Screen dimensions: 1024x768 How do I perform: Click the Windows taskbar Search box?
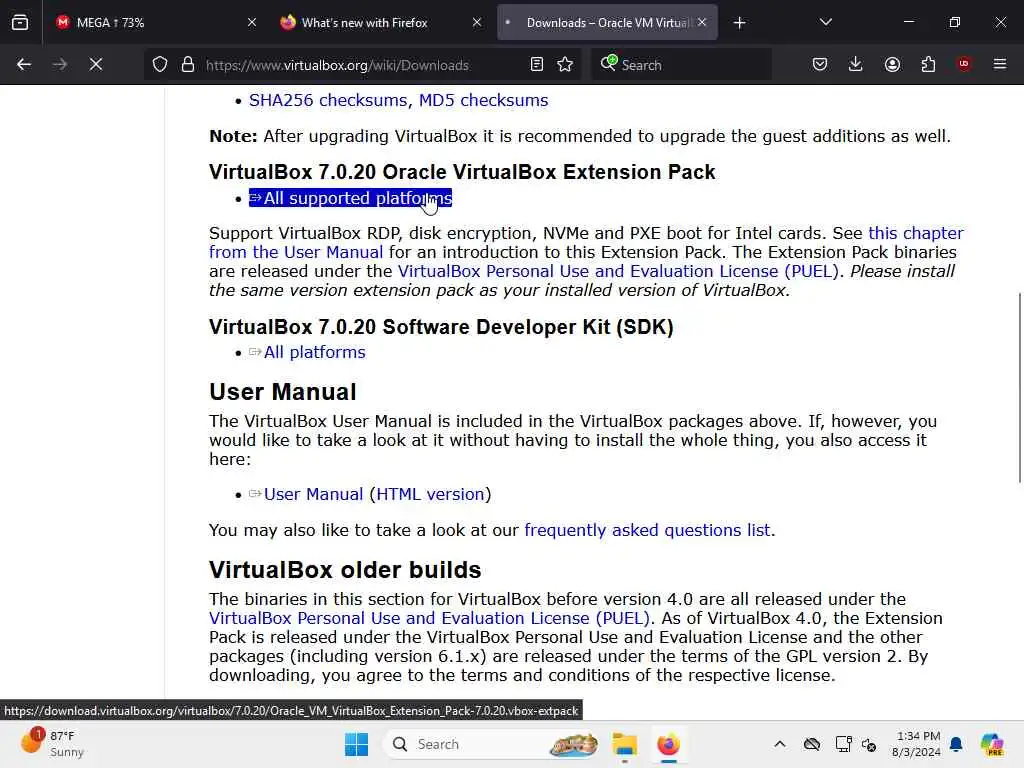point(493,744)
